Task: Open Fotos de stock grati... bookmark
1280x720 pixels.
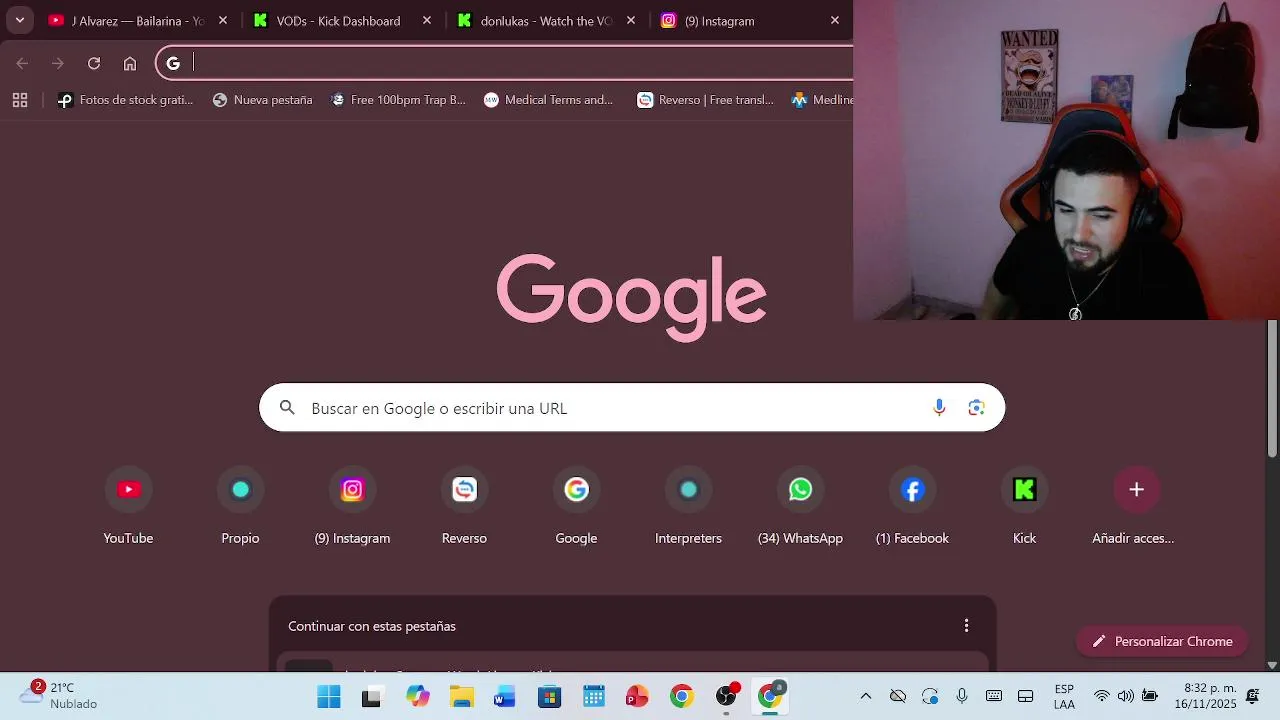Action: pos(125,100)
